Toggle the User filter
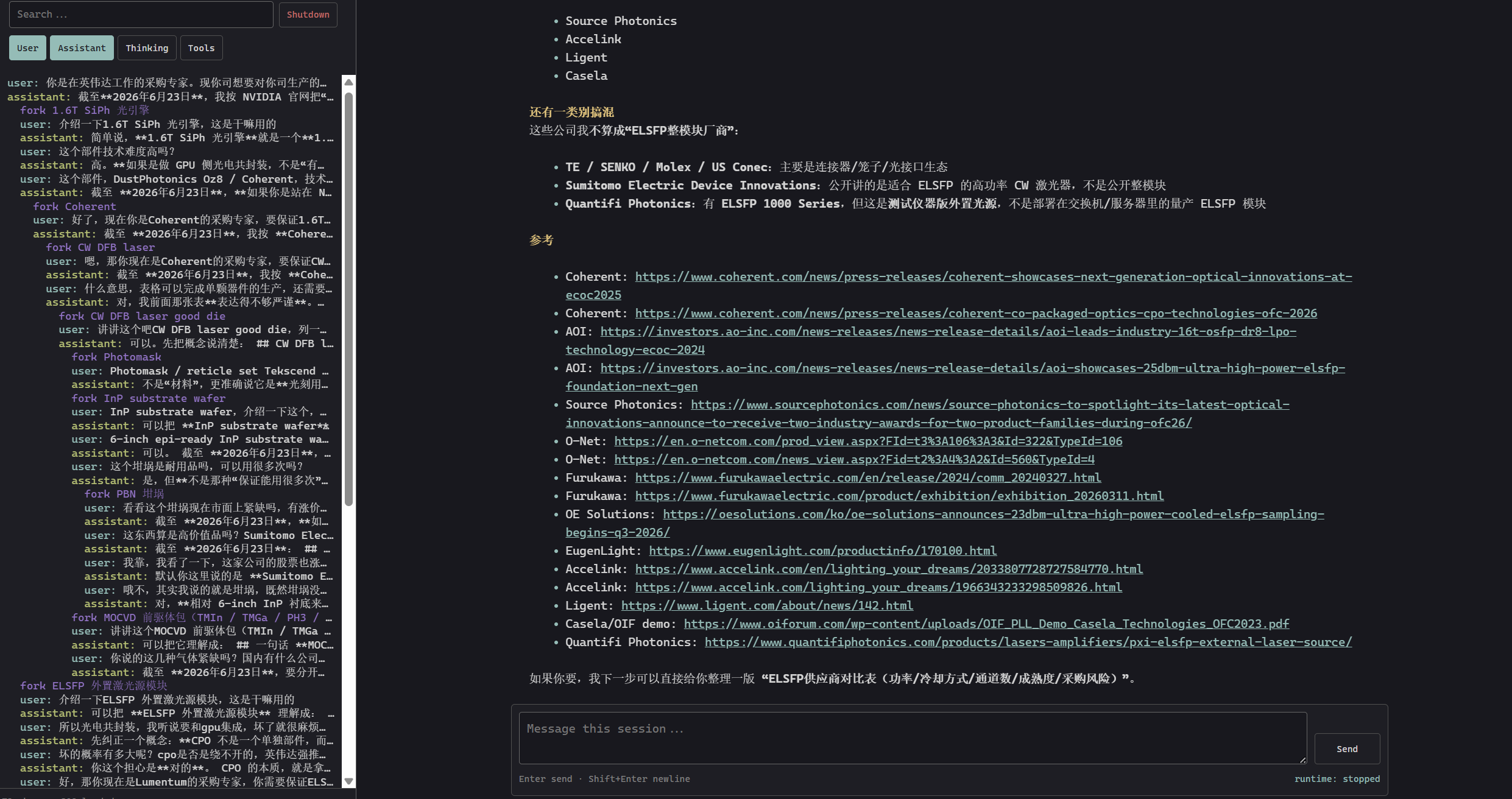 [27, 48]
